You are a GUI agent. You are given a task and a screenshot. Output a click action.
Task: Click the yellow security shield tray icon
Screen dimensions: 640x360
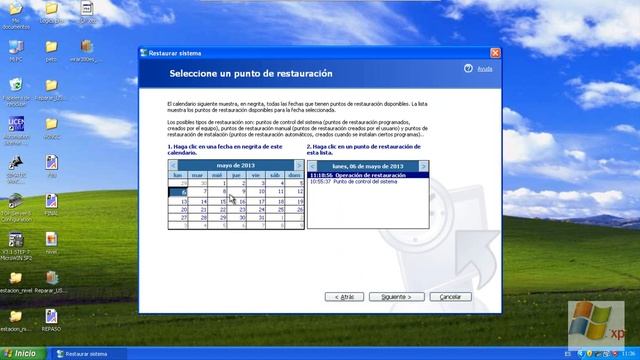coord(589,353)
